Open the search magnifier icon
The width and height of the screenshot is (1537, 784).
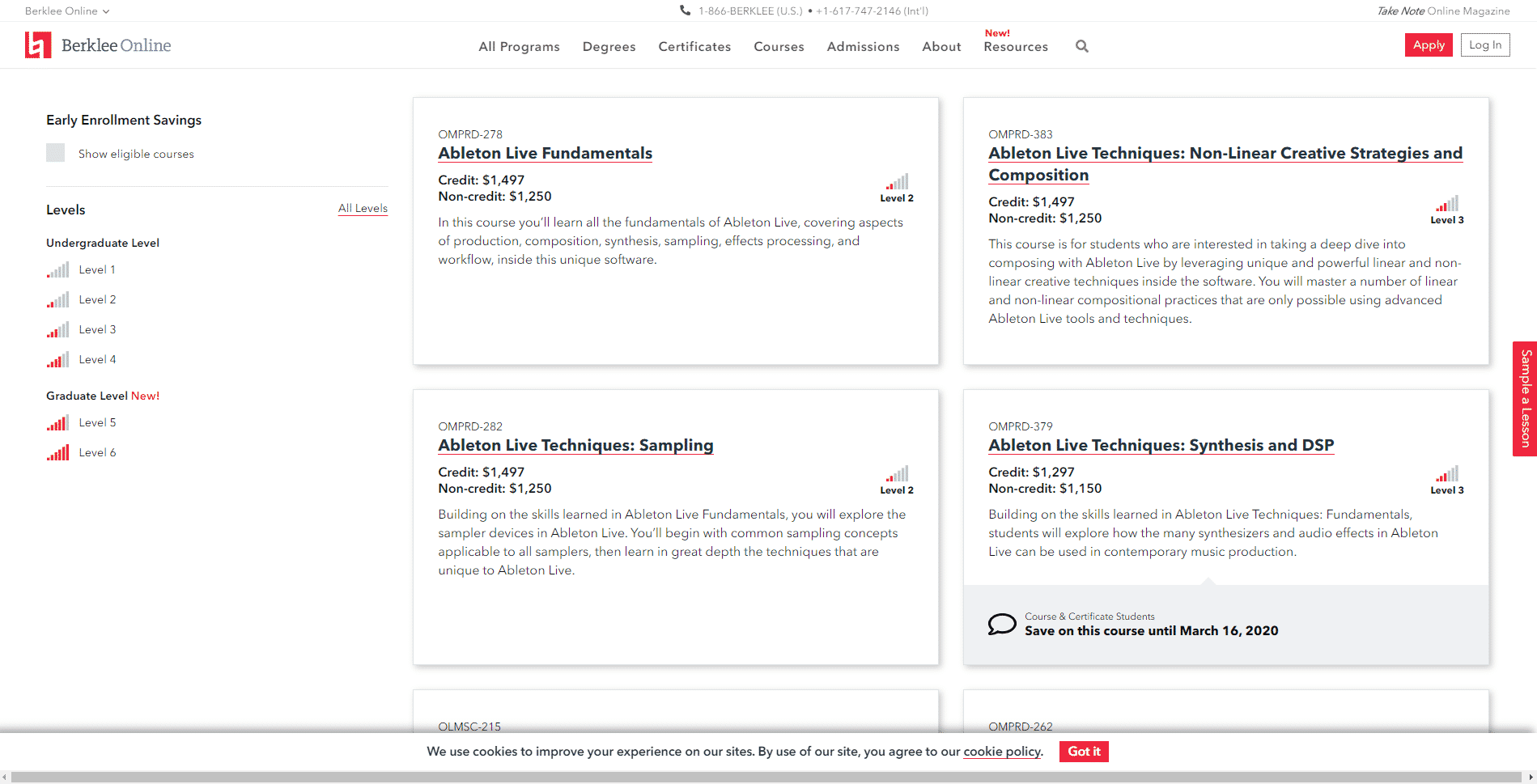1082,46
